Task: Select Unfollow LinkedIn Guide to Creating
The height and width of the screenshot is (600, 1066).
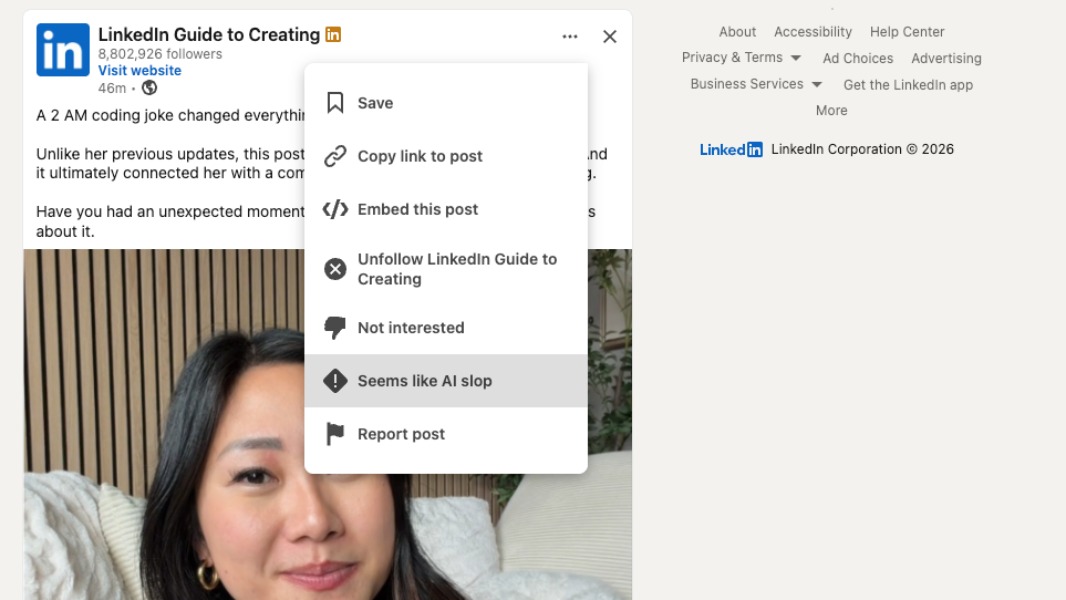Action: tap(446, 269)
